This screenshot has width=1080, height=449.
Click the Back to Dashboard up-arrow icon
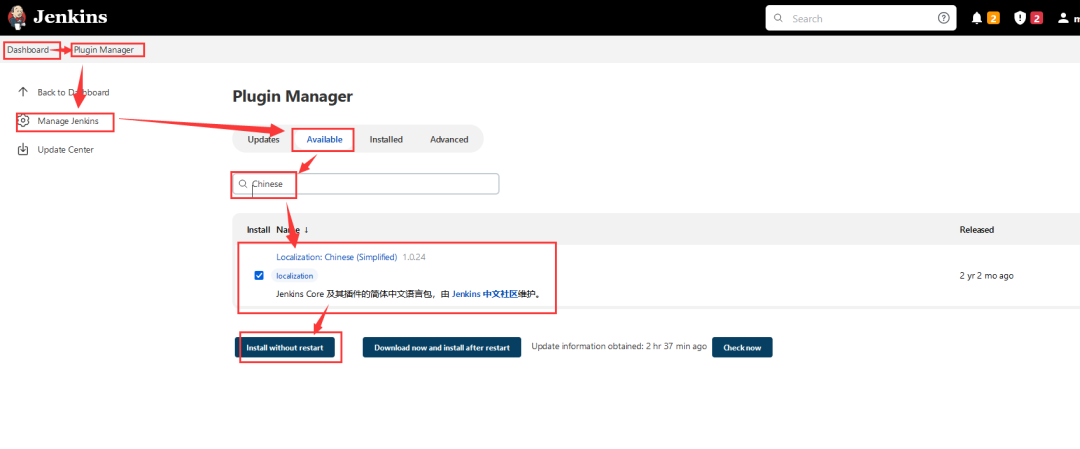click(x=23, y=92)
